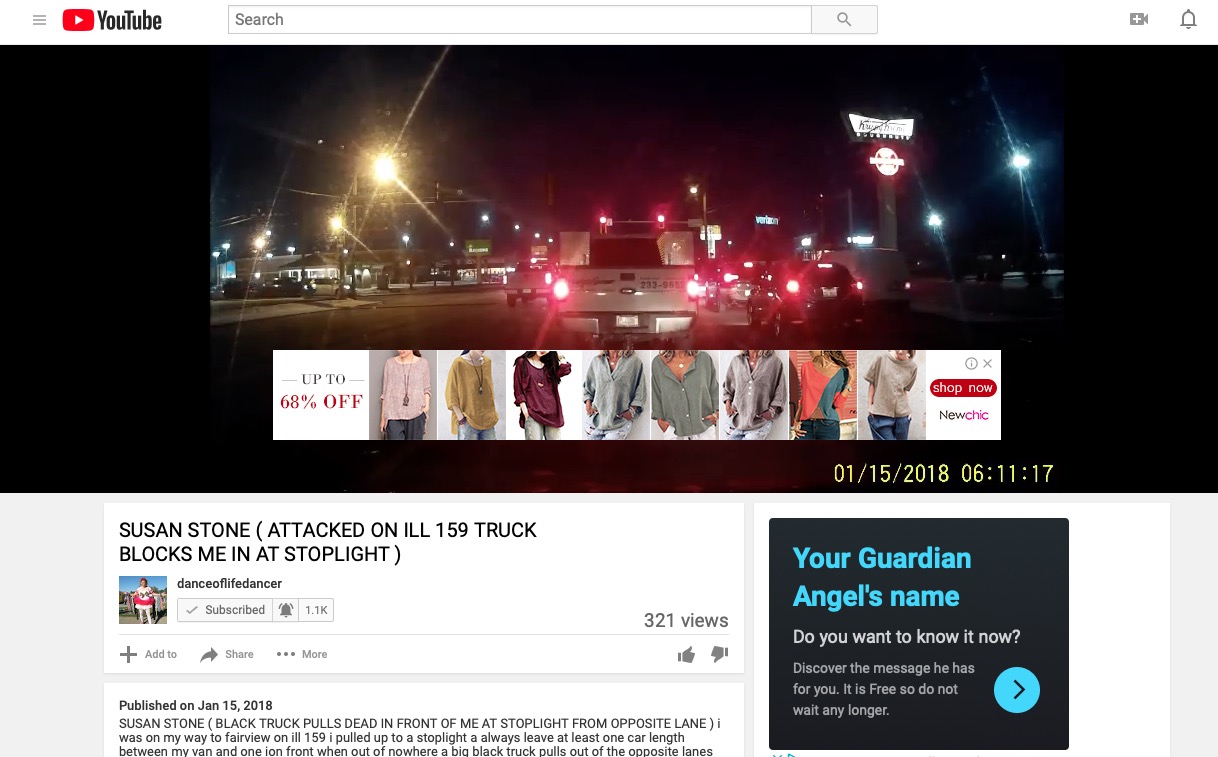Open the notifications bell in header
Viewport: 1218px width, 757px height.
[1188, 19]
